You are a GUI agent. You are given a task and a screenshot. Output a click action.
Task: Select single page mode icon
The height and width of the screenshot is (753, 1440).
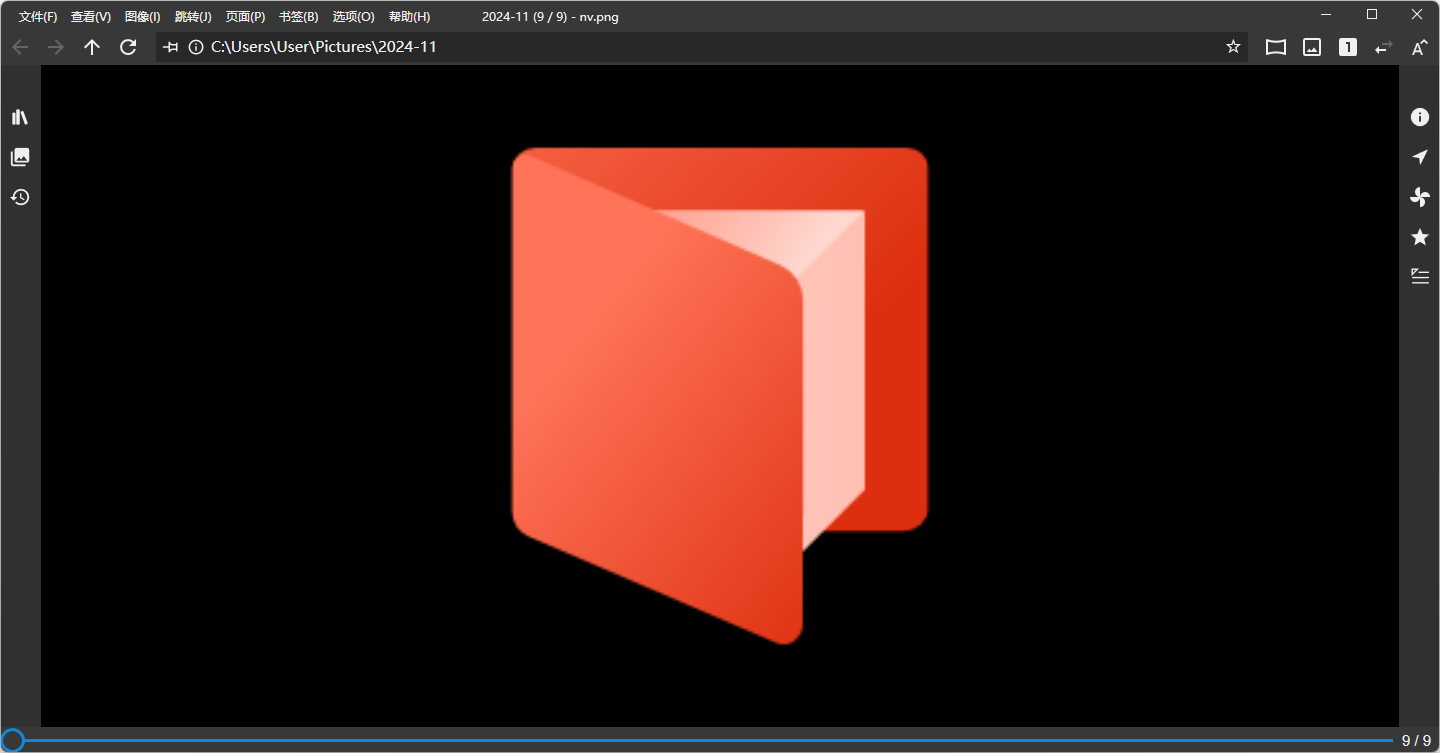[x=1348, y=47]
